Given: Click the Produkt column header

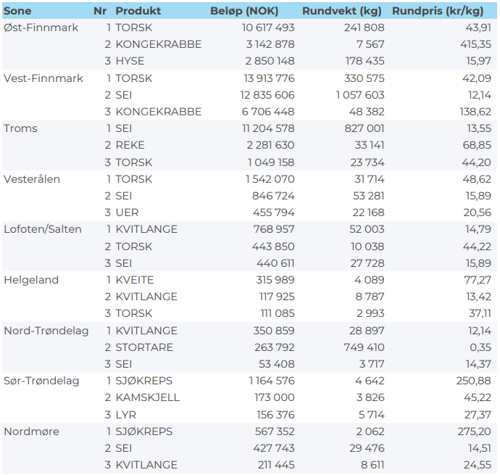Looking at the screenshot, I should click(138, 11).
